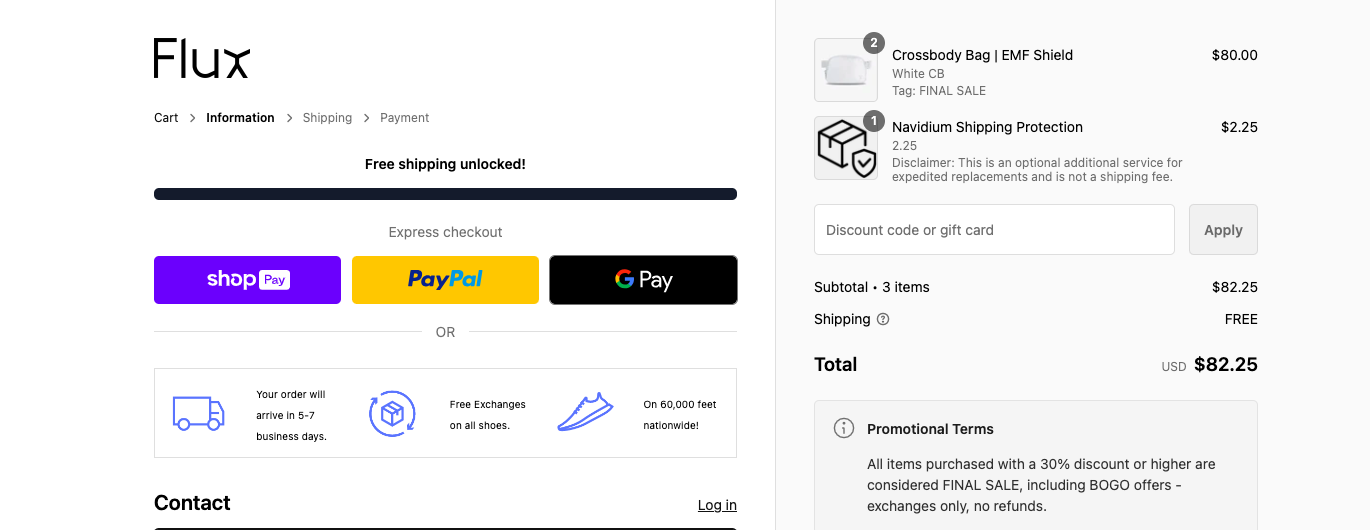Screen dimensions: 1370x530
Task: Click the shipping help question mark icon
Action: coord(883,320)
